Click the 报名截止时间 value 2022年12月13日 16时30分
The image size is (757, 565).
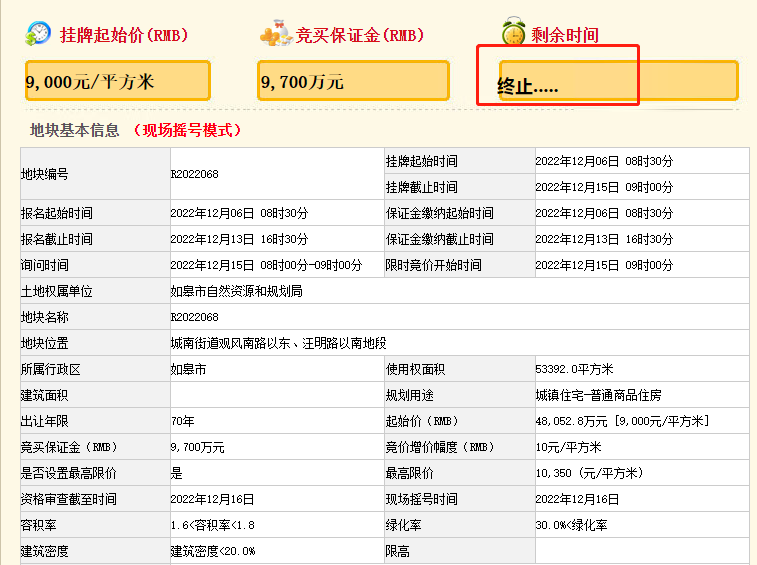click(239, 240)
